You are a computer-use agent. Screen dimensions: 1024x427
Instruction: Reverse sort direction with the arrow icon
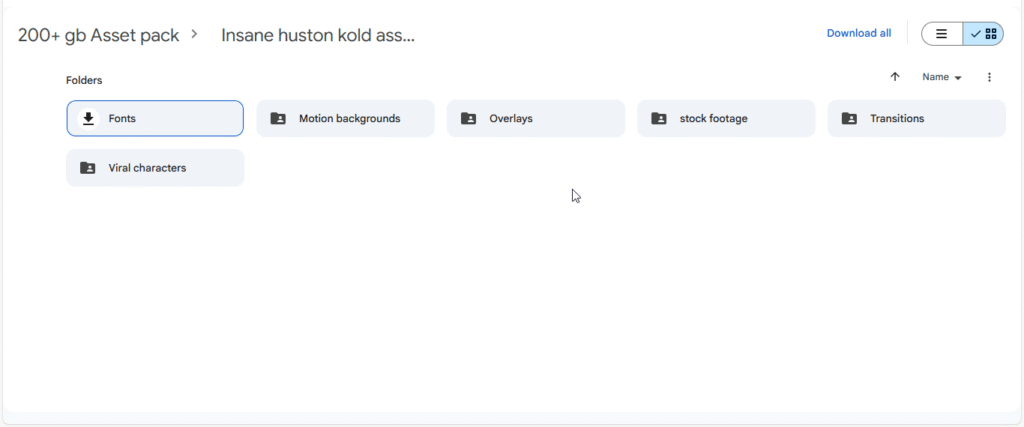pyautogui.click(x=895, y=77)
